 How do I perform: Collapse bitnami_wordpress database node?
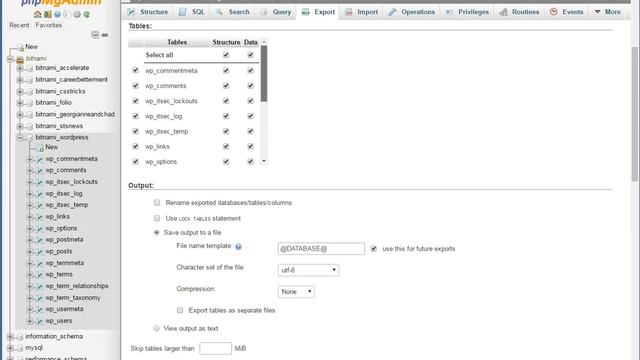20,138
